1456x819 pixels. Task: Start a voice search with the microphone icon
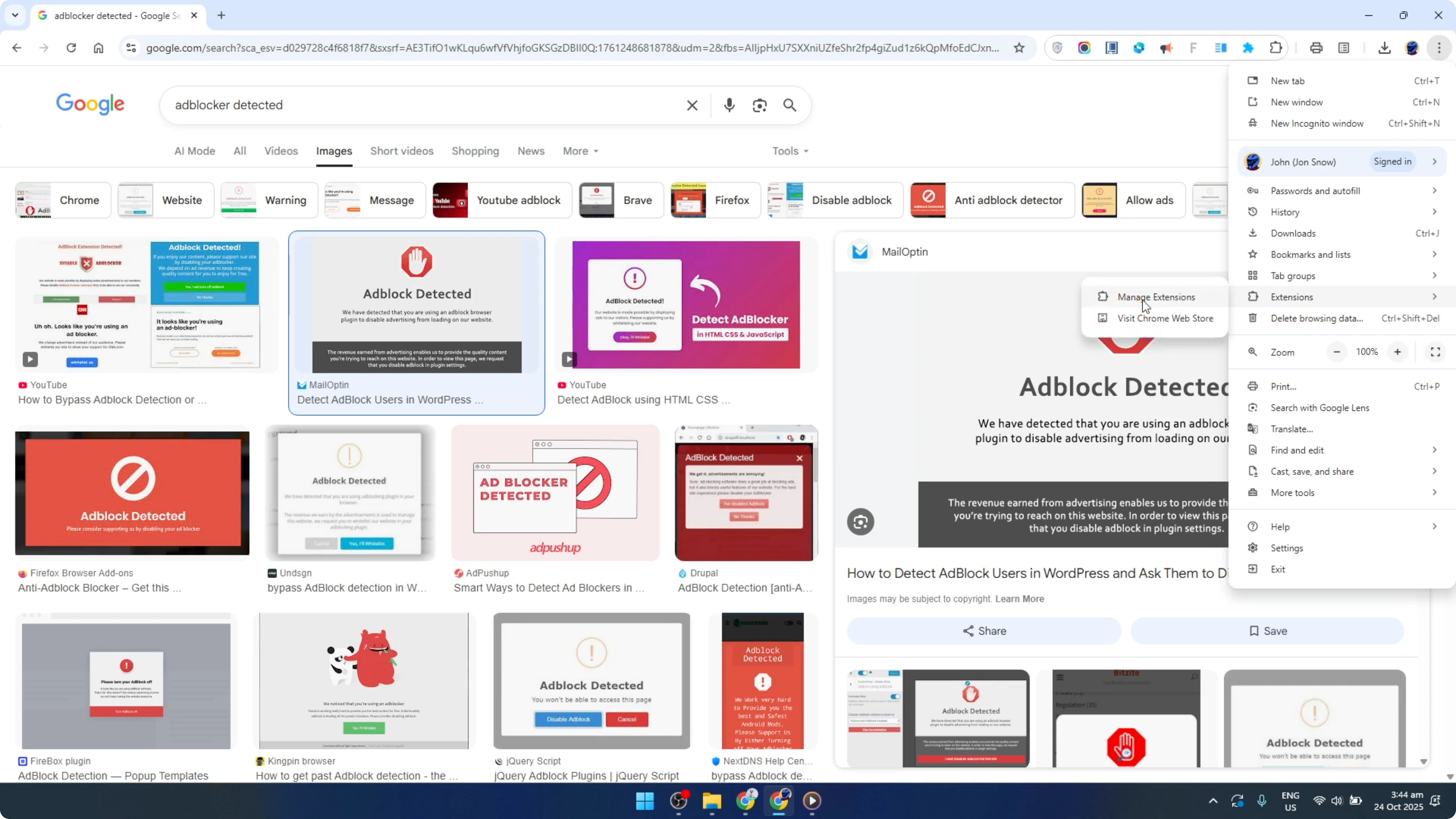pos(729,105)
